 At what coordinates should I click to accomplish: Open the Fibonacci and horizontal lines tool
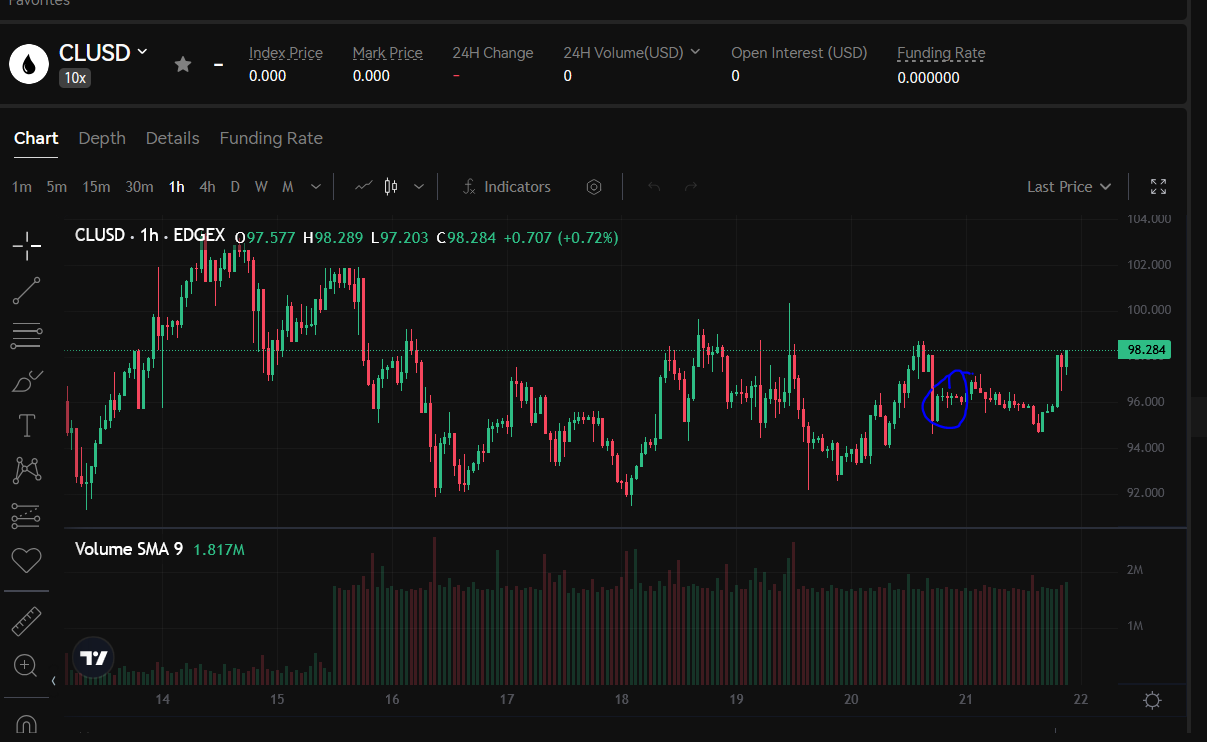coord(26,336)
